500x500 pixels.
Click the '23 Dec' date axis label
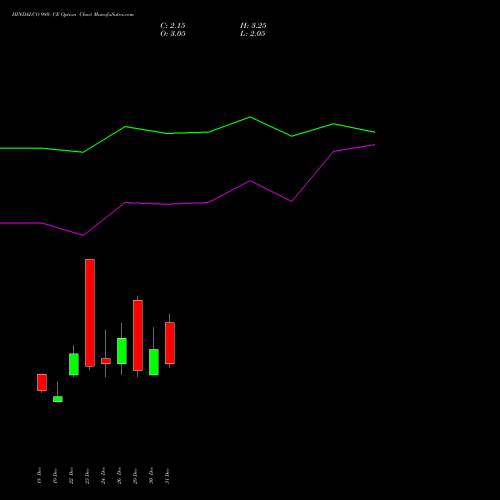point(87,476)
